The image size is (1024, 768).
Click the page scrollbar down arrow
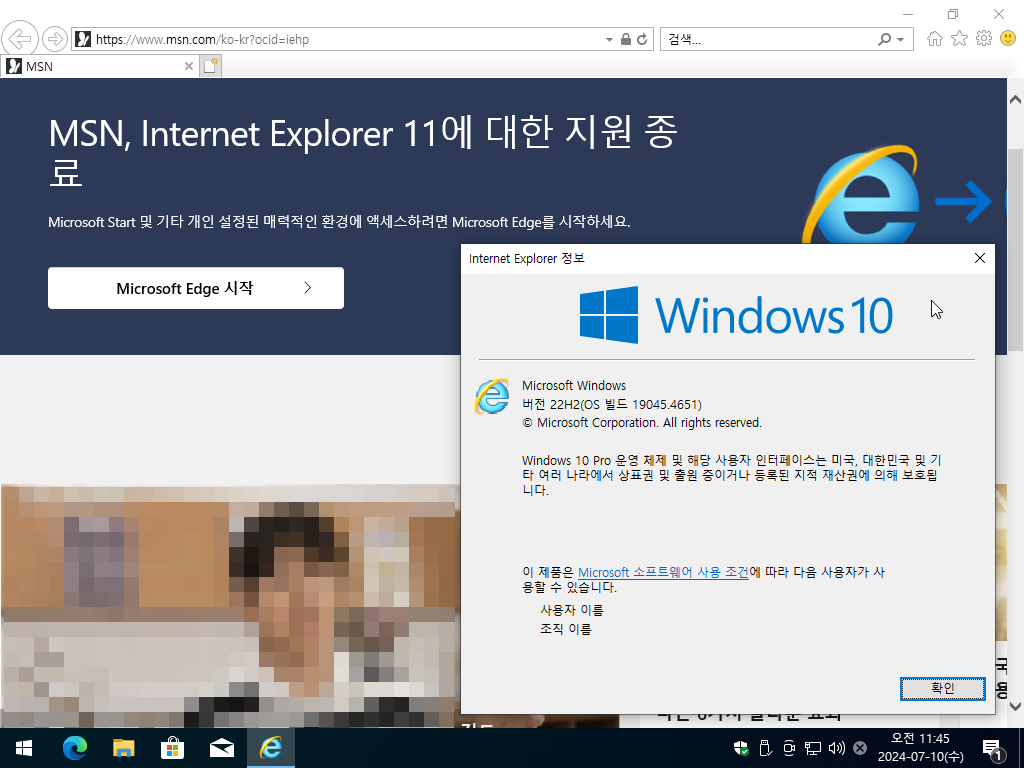(1015, 706)
